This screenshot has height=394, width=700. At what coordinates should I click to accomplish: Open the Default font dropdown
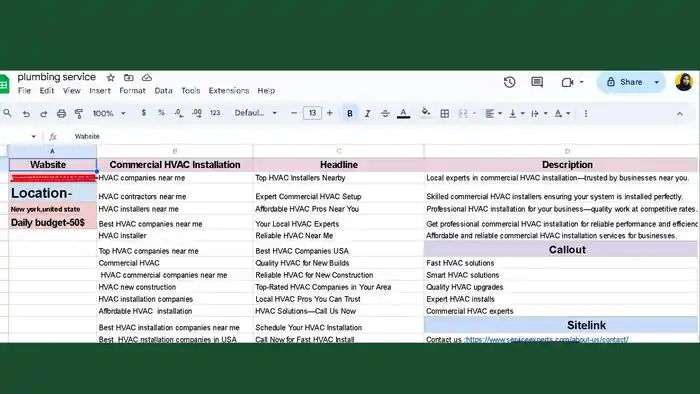pos(256,113)
